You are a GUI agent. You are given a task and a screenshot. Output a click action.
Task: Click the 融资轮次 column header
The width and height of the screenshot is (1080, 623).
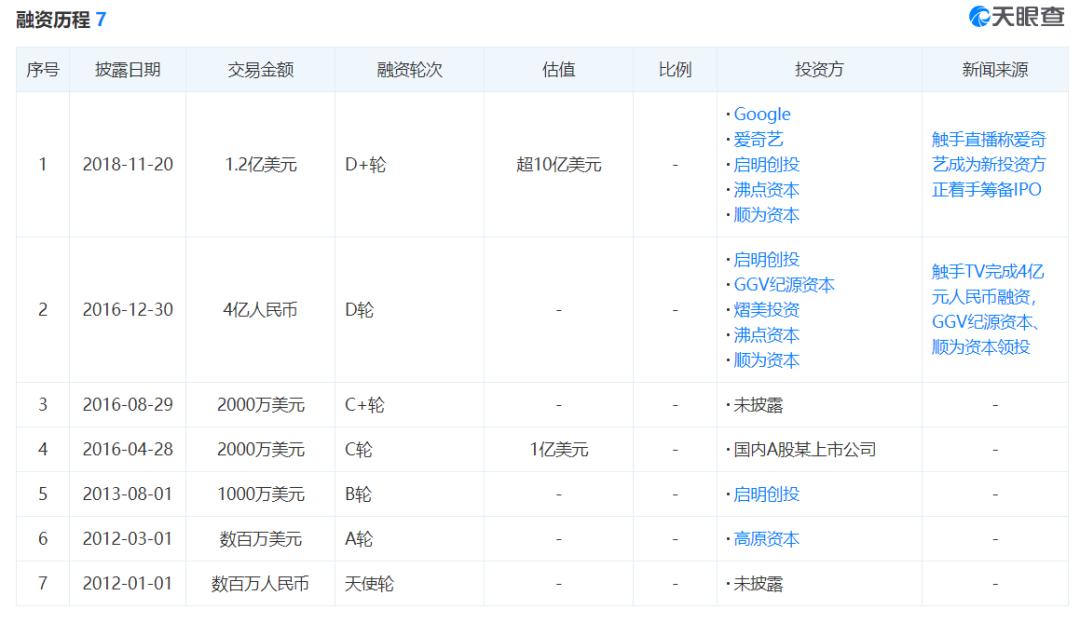(x=406, y=69)
